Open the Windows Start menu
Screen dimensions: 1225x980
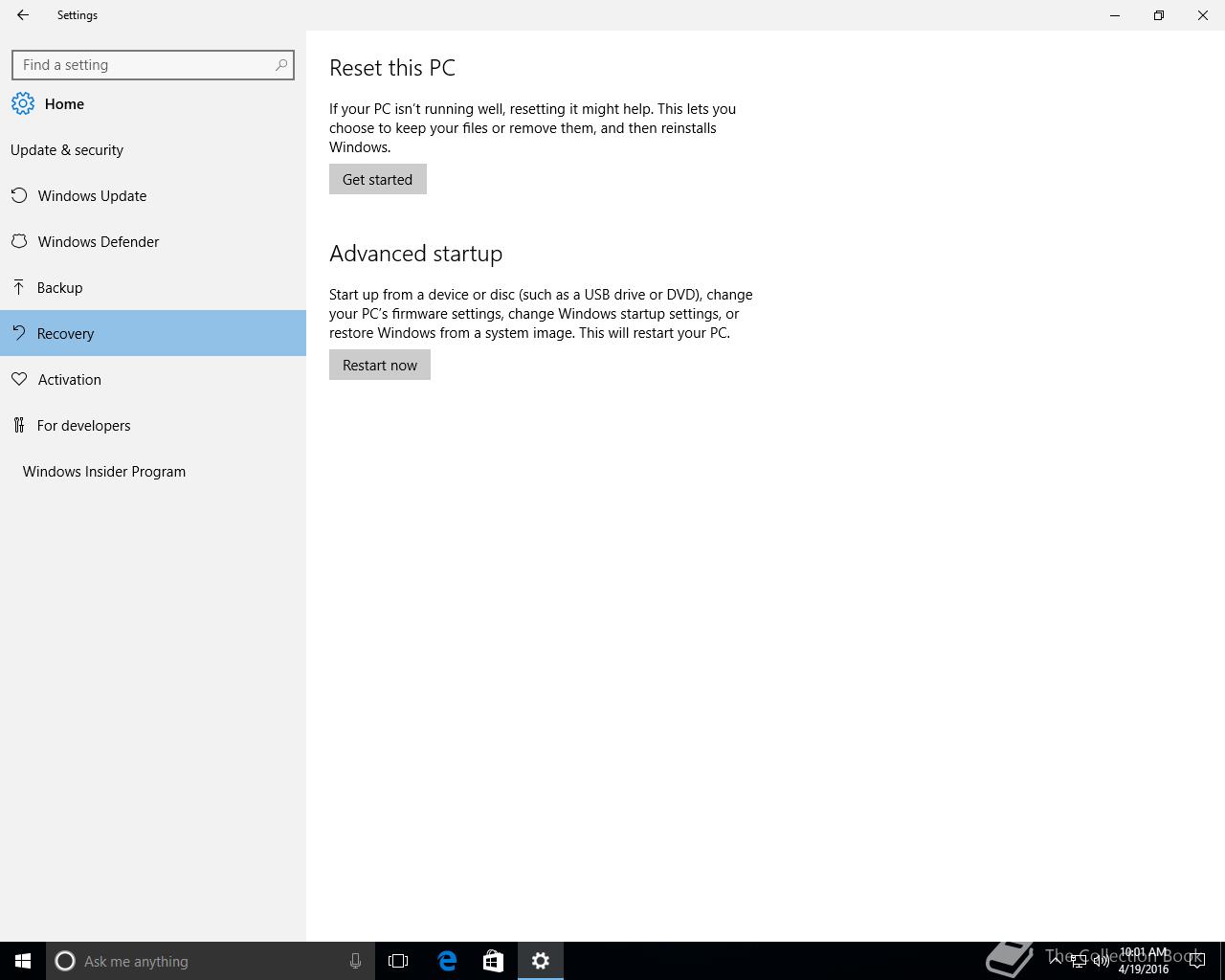pyautogui.click(x=23, y=961)
